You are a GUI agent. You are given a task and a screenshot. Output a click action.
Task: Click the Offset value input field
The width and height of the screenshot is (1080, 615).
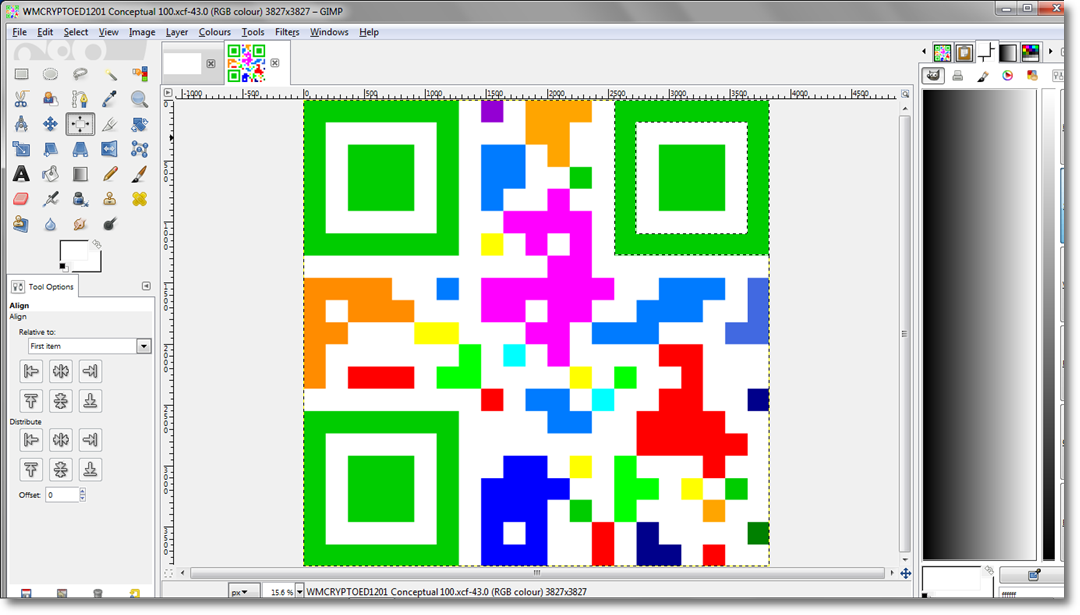tap(62, 494)
